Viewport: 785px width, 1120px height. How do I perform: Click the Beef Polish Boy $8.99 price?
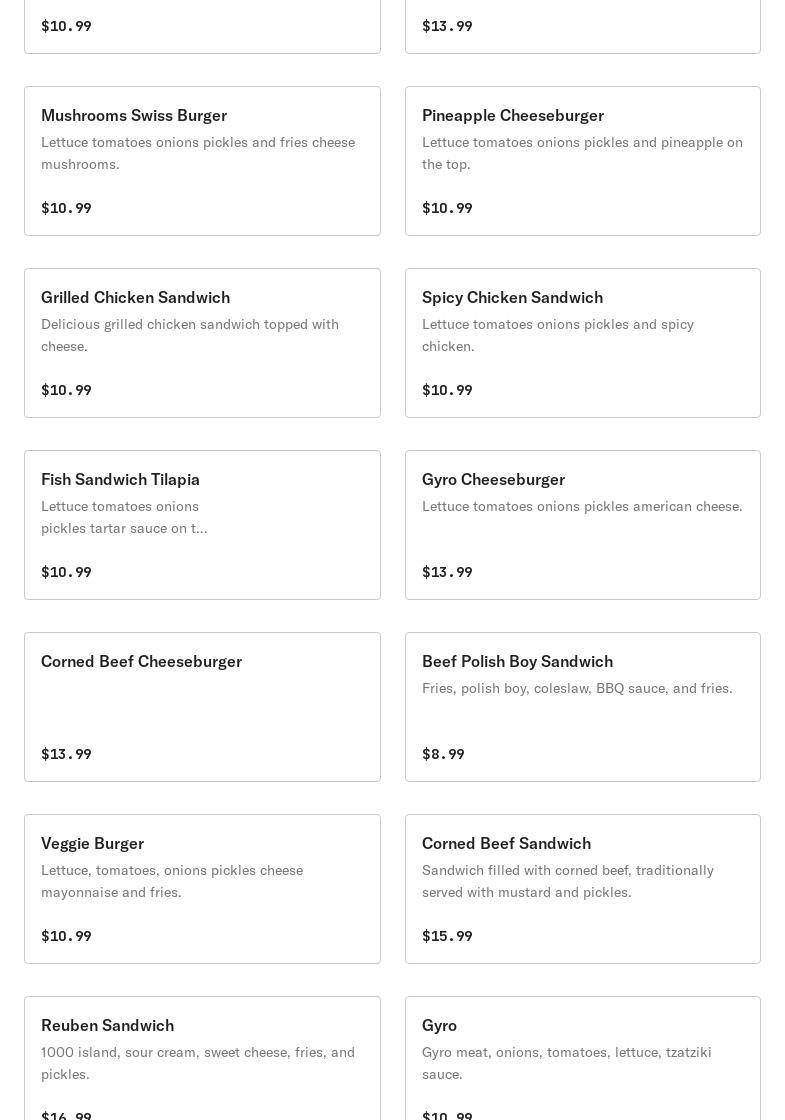443,754
